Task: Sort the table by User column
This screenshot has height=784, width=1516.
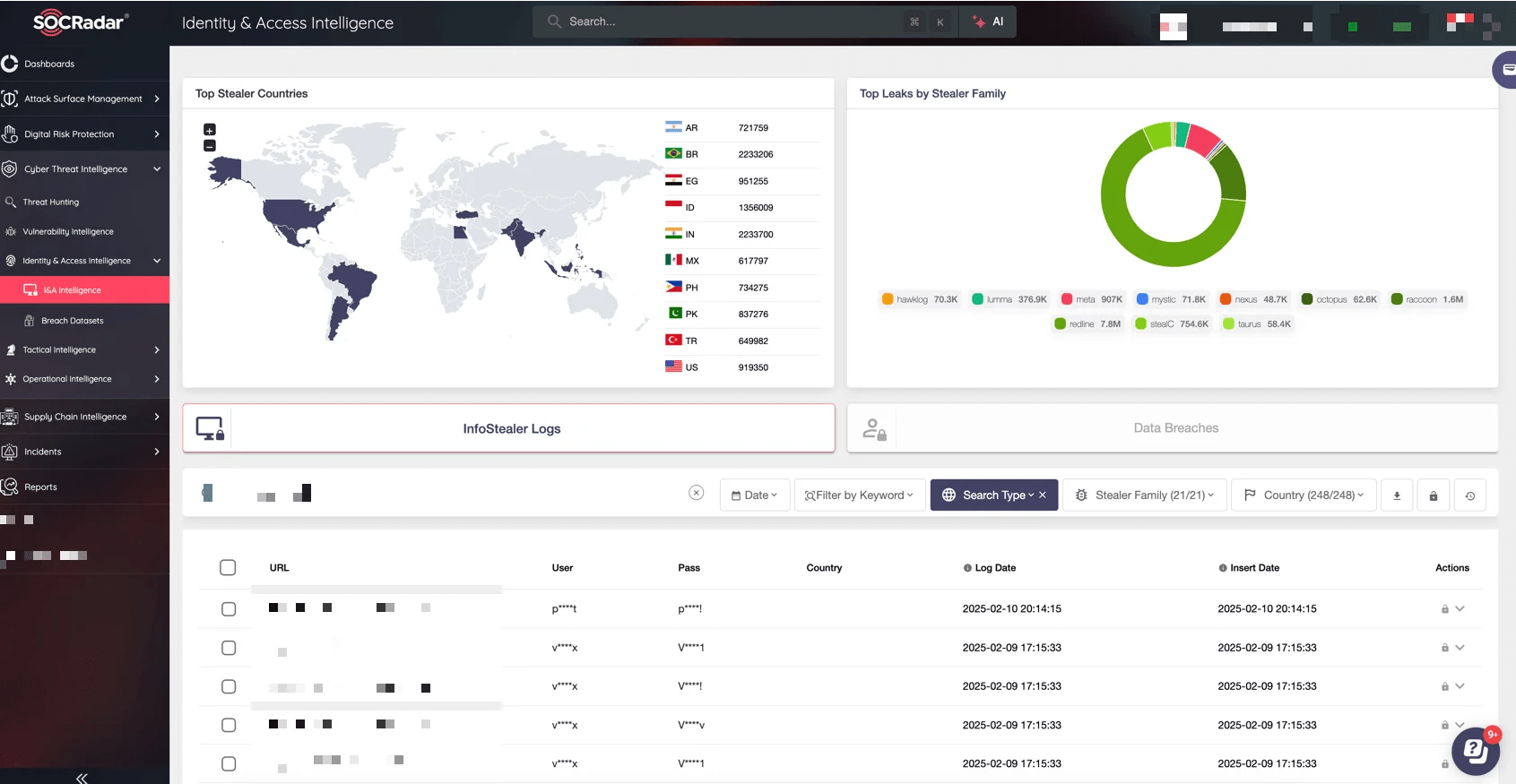Action: pos(562,568)
